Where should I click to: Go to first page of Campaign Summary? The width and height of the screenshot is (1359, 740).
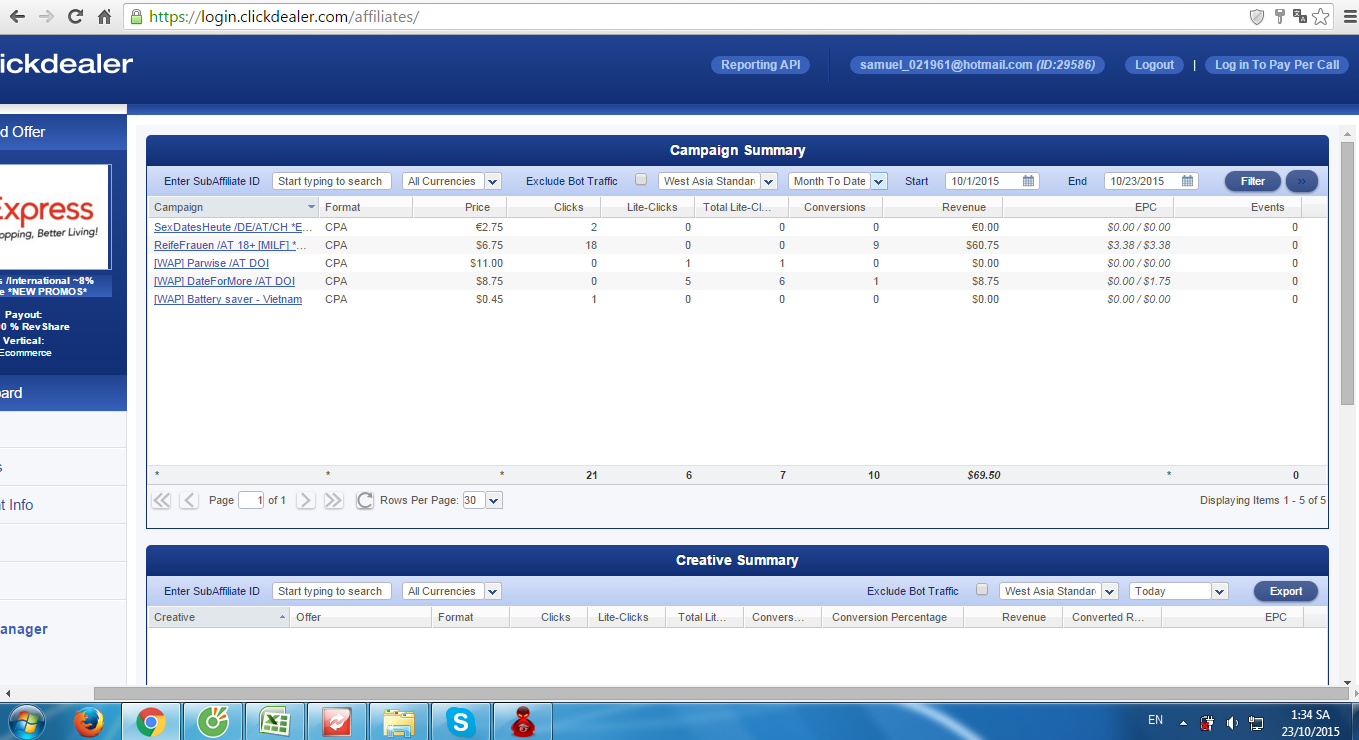tap(161, 500)
